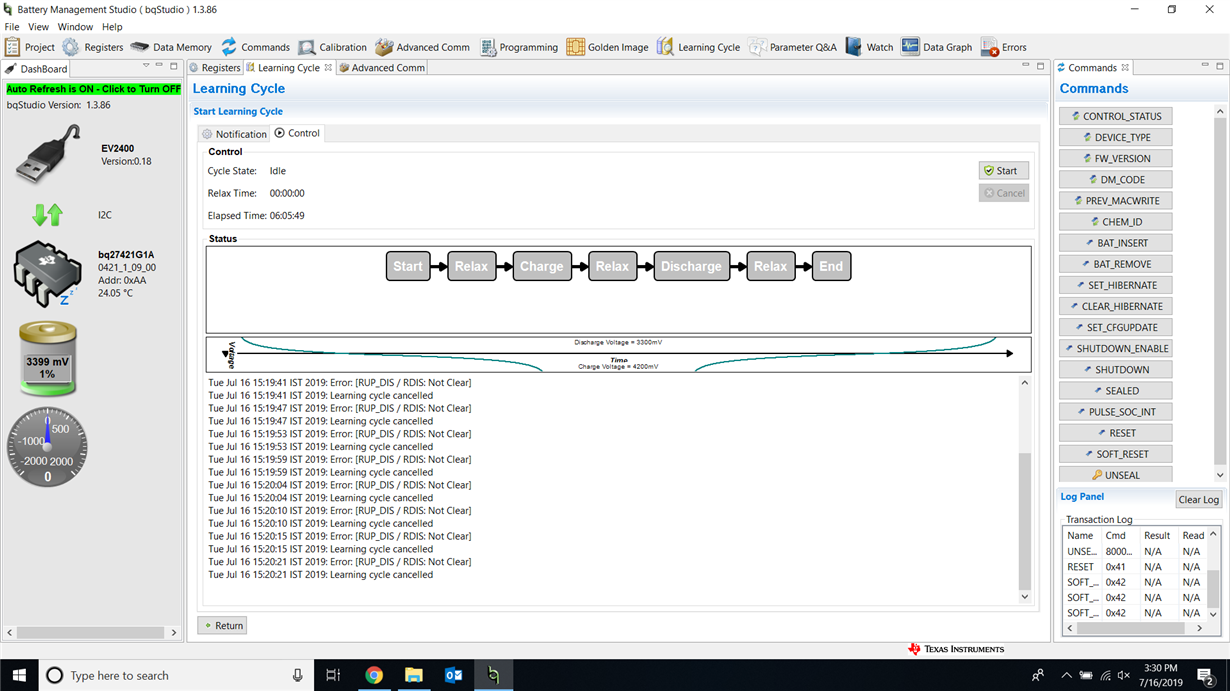Send the FW_VERSION command
Viewport: 1230px width, 691px height.
pyautogui.click(x=1116, y=158)
